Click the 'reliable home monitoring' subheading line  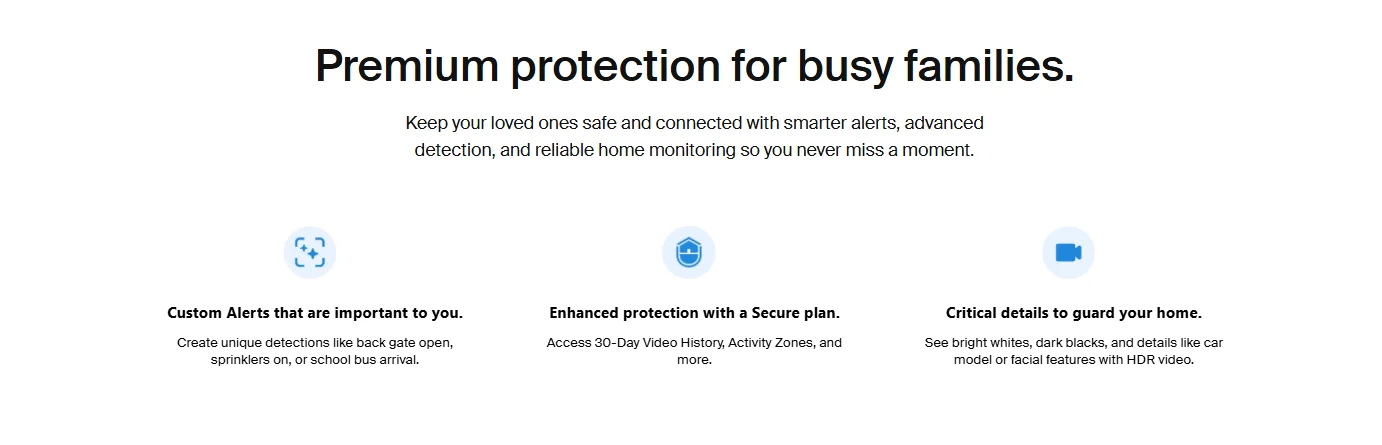point(694,151)
